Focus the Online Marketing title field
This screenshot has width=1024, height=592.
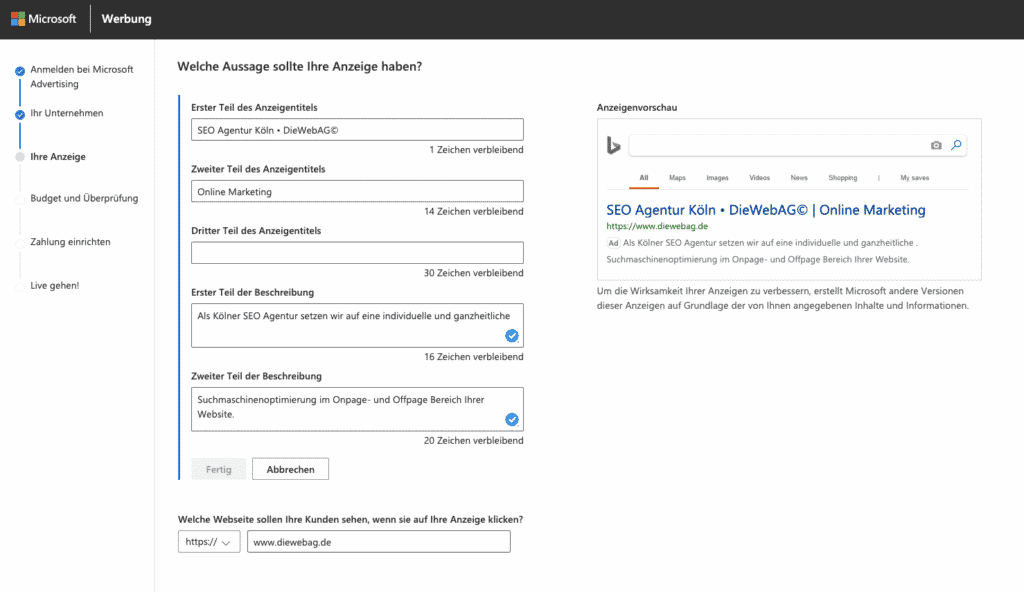(357, 191)
